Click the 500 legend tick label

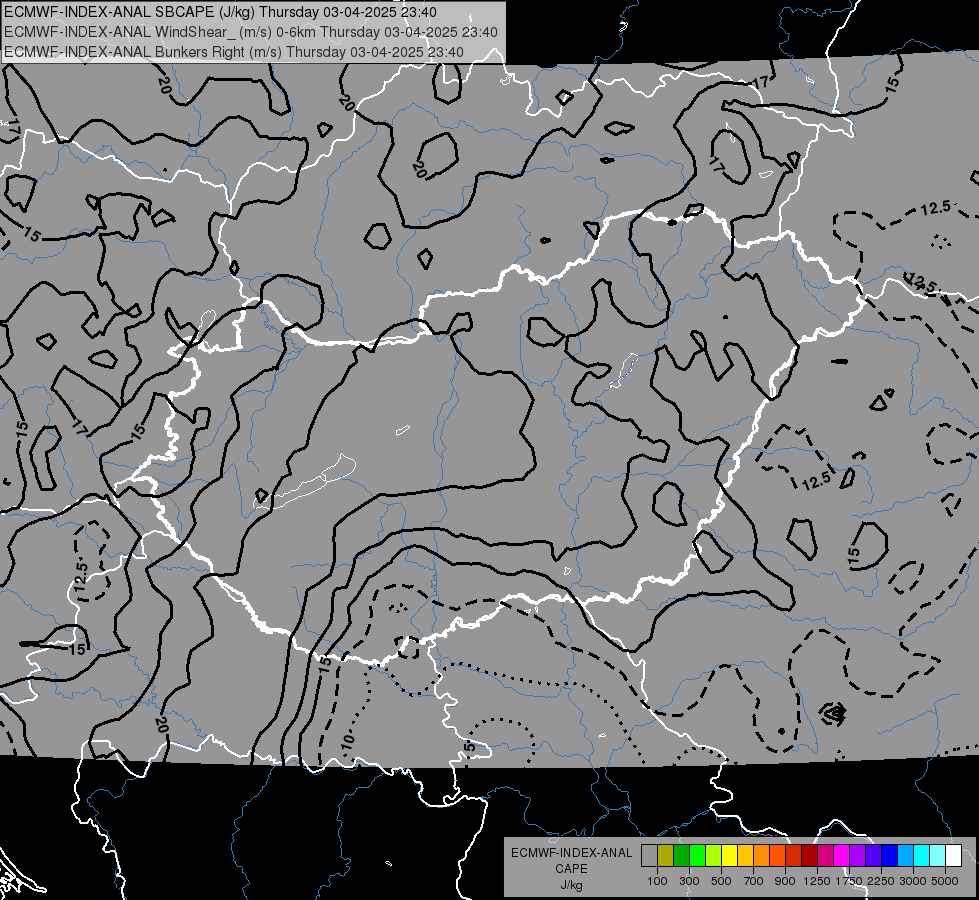721,881
